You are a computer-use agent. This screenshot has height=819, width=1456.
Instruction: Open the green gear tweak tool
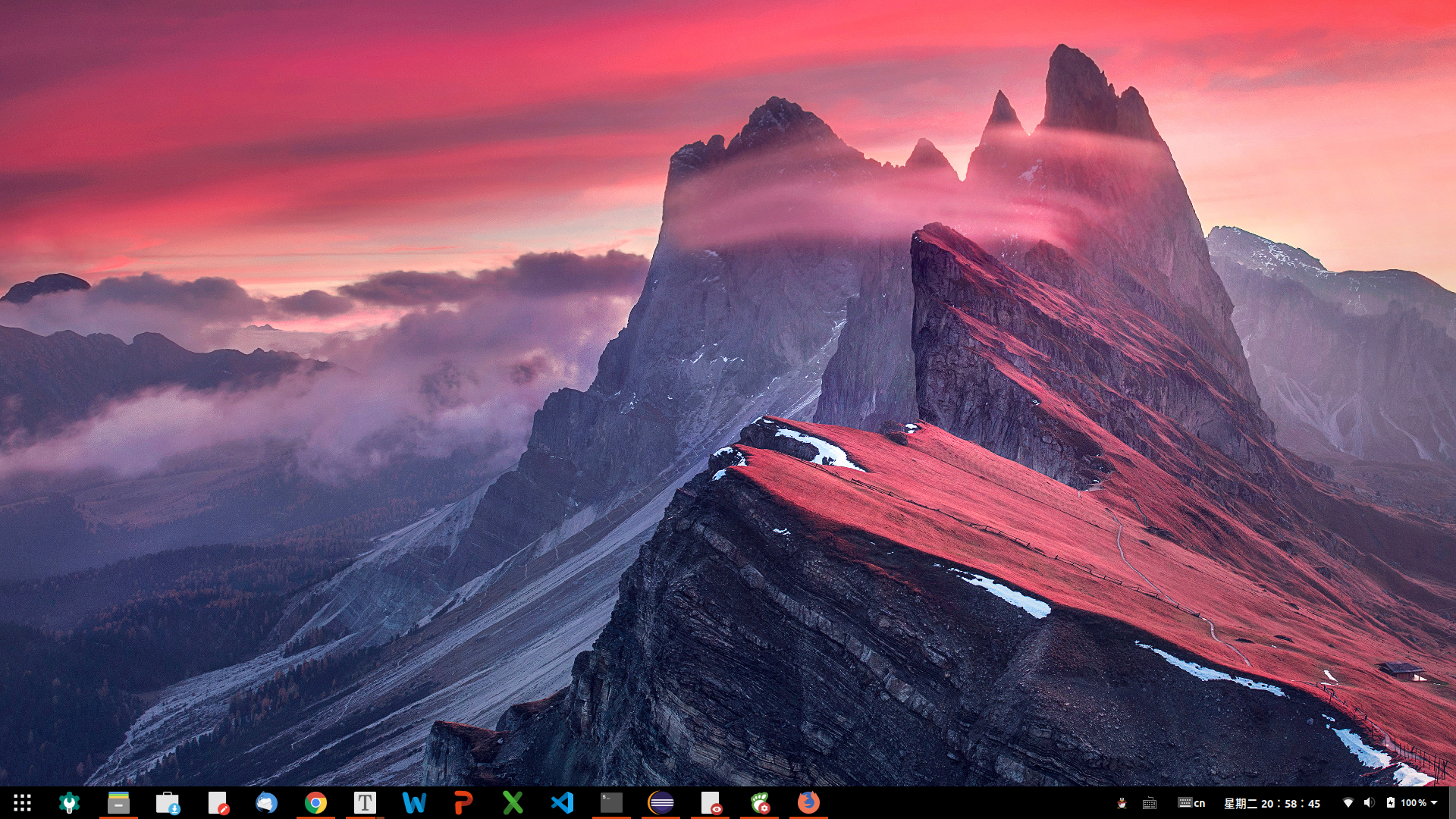69,802
